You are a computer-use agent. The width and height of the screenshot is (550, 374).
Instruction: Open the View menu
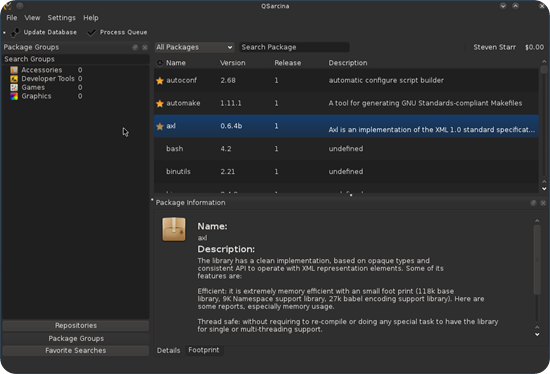[32, 18]
